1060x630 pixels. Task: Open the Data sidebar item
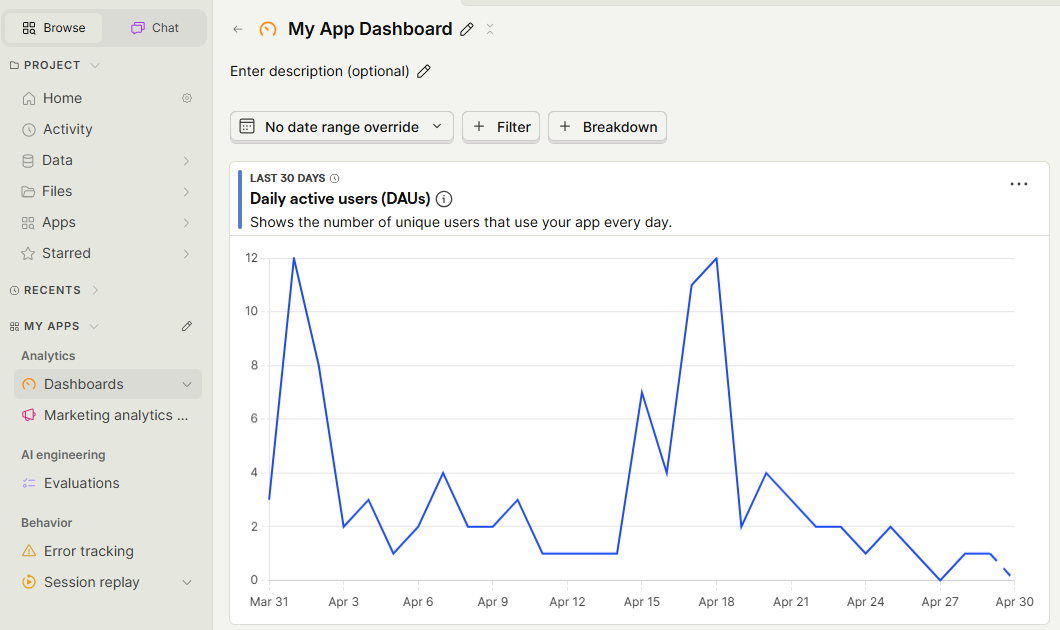pos(57,160)
